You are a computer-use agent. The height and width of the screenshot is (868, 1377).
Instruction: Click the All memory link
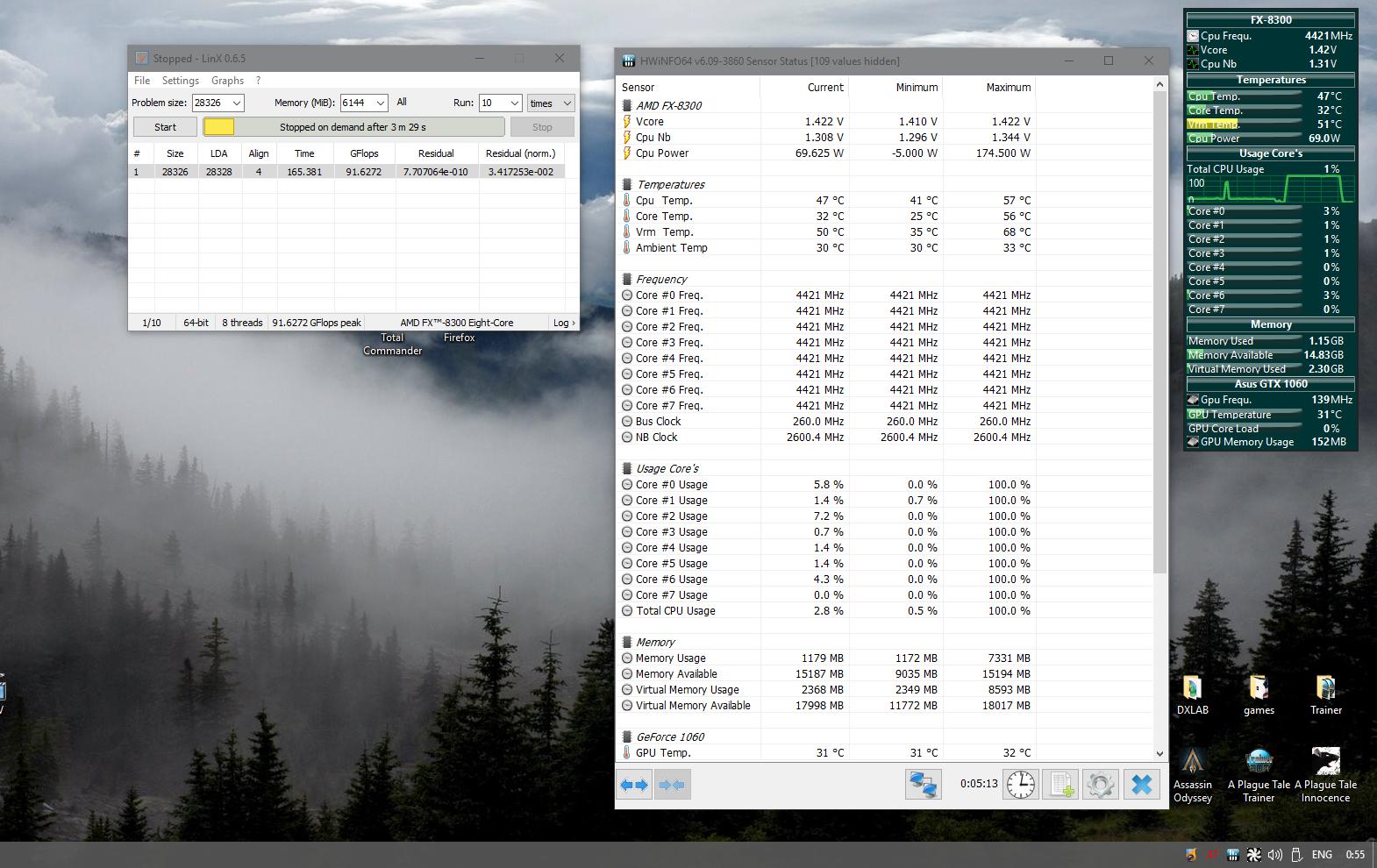tap(402, 103)
